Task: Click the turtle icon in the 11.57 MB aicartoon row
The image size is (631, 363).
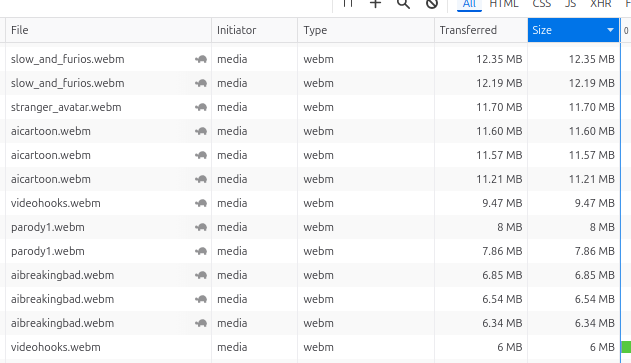Action: pyautogui.click(x=201, y=155)
